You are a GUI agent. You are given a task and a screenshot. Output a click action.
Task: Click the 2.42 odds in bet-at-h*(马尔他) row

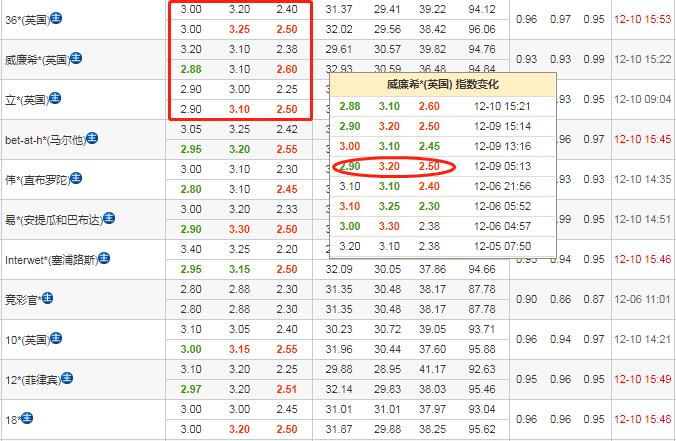(287, 129)
